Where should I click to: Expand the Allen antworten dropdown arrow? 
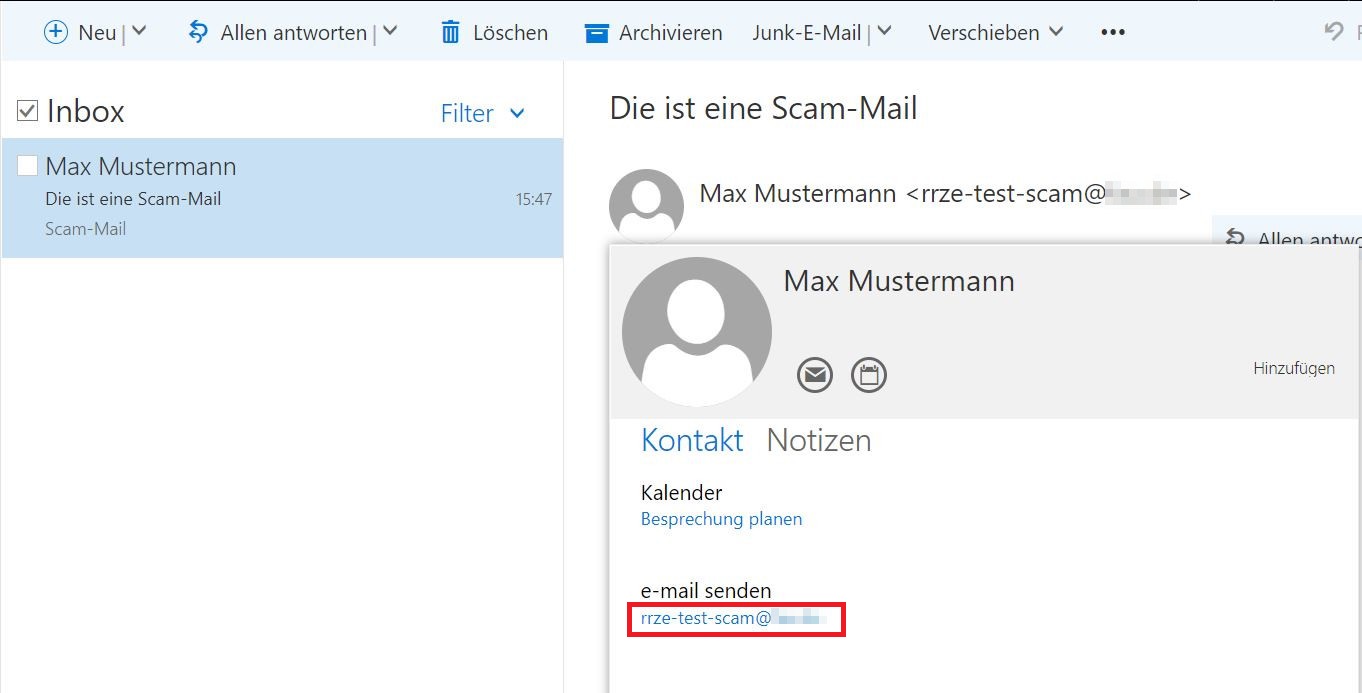pyautogui.click(x=390, y=32)
